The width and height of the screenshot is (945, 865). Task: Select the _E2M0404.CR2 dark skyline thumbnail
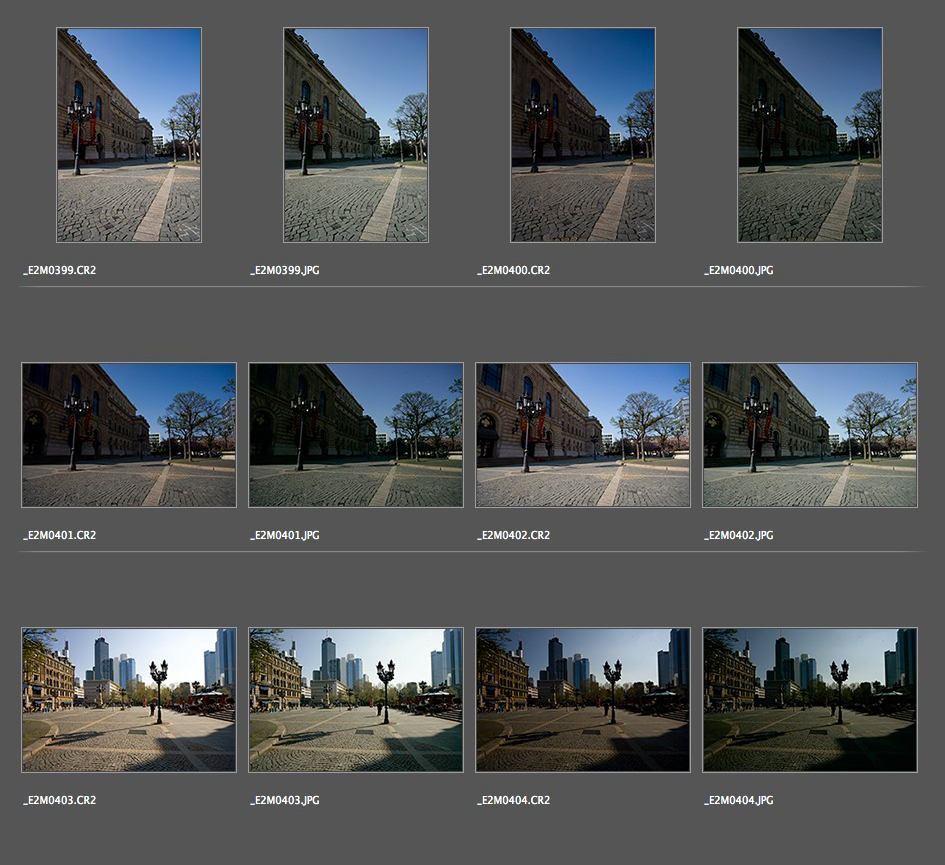[583, 700]
